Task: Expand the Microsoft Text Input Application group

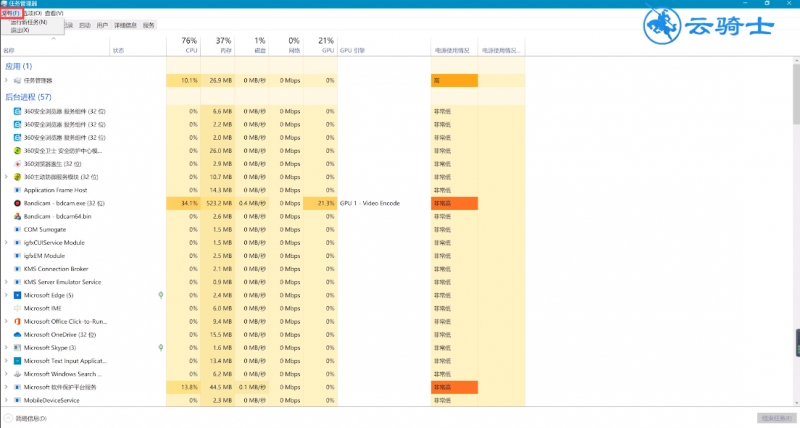Action: tap(6, 361)
